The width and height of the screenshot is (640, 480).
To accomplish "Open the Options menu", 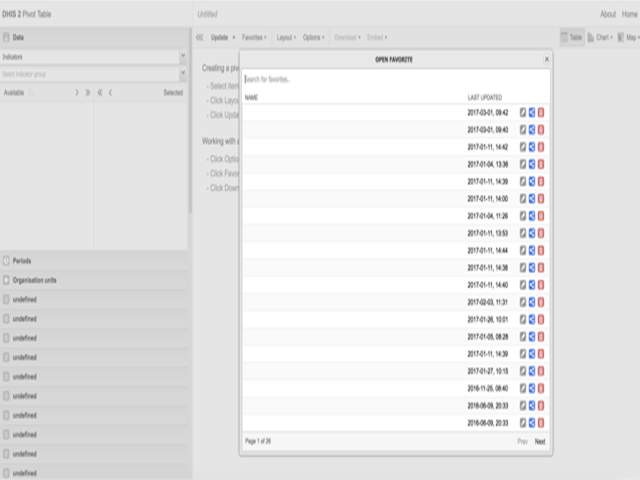I will click(313, 37).
